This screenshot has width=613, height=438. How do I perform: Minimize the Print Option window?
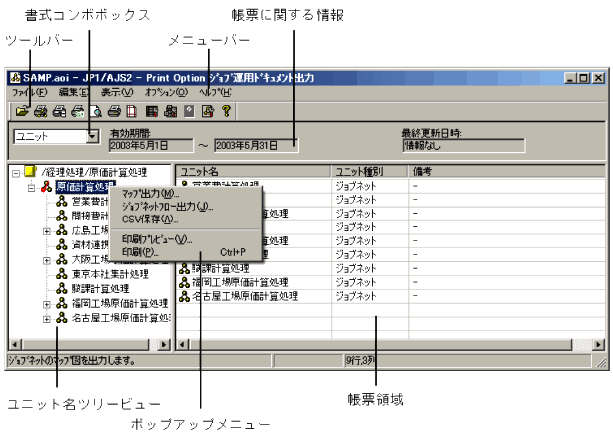coord(570,78)
